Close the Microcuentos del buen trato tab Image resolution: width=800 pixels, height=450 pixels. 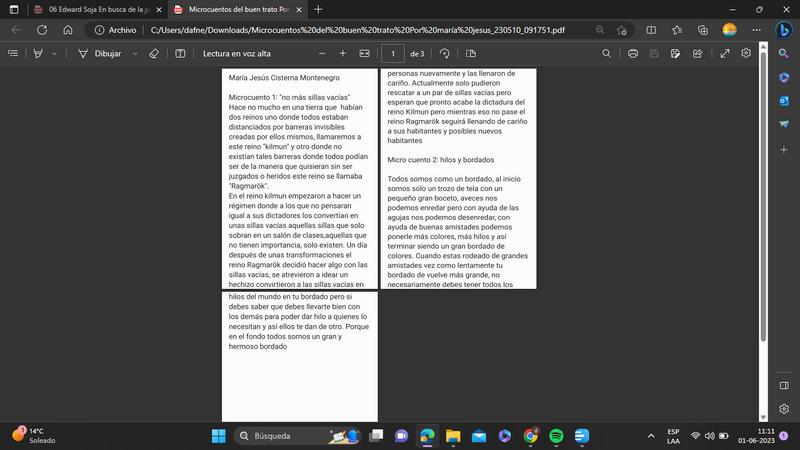[x=299, y=10]
